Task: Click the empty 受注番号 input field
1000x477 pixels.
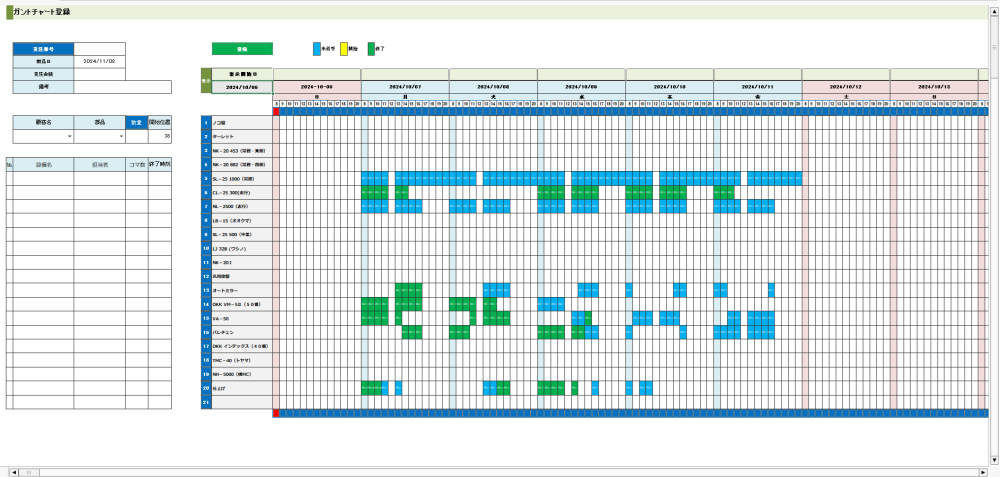Action: pos(99,48)
